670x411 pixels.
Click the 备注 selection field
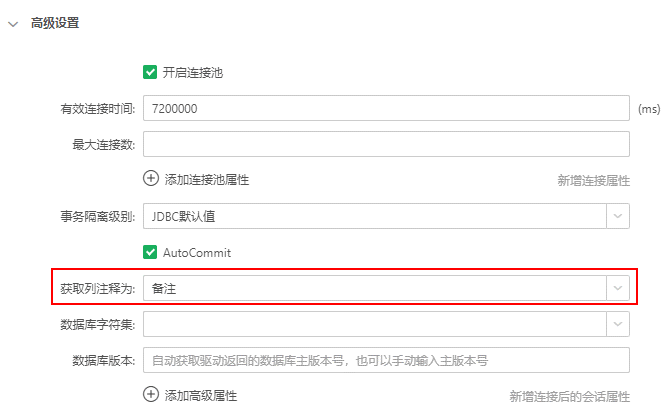pos(374,288)
